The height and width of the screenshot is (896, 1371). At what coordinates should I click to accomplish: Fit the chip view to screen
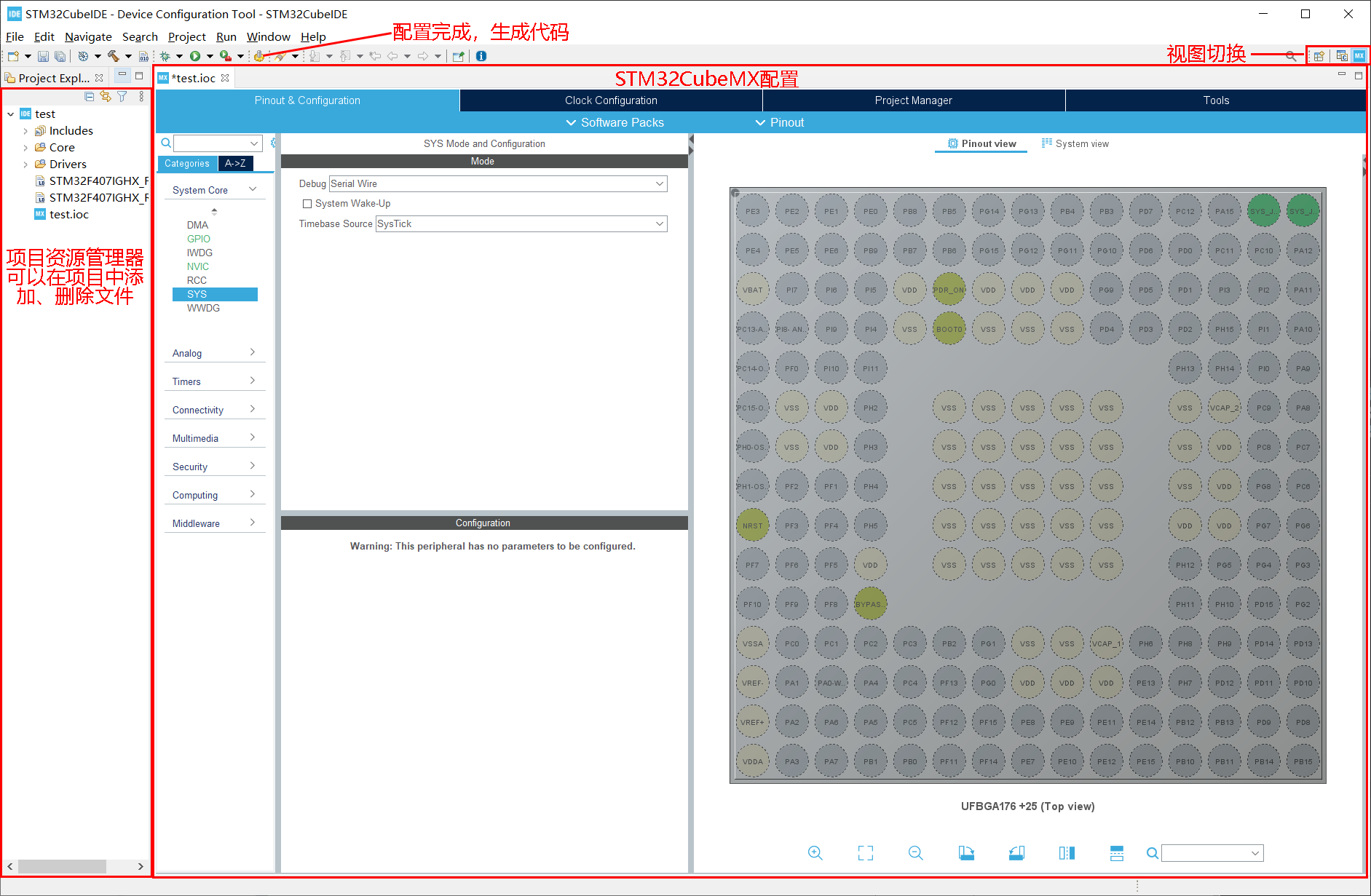(x=866, y=853)
